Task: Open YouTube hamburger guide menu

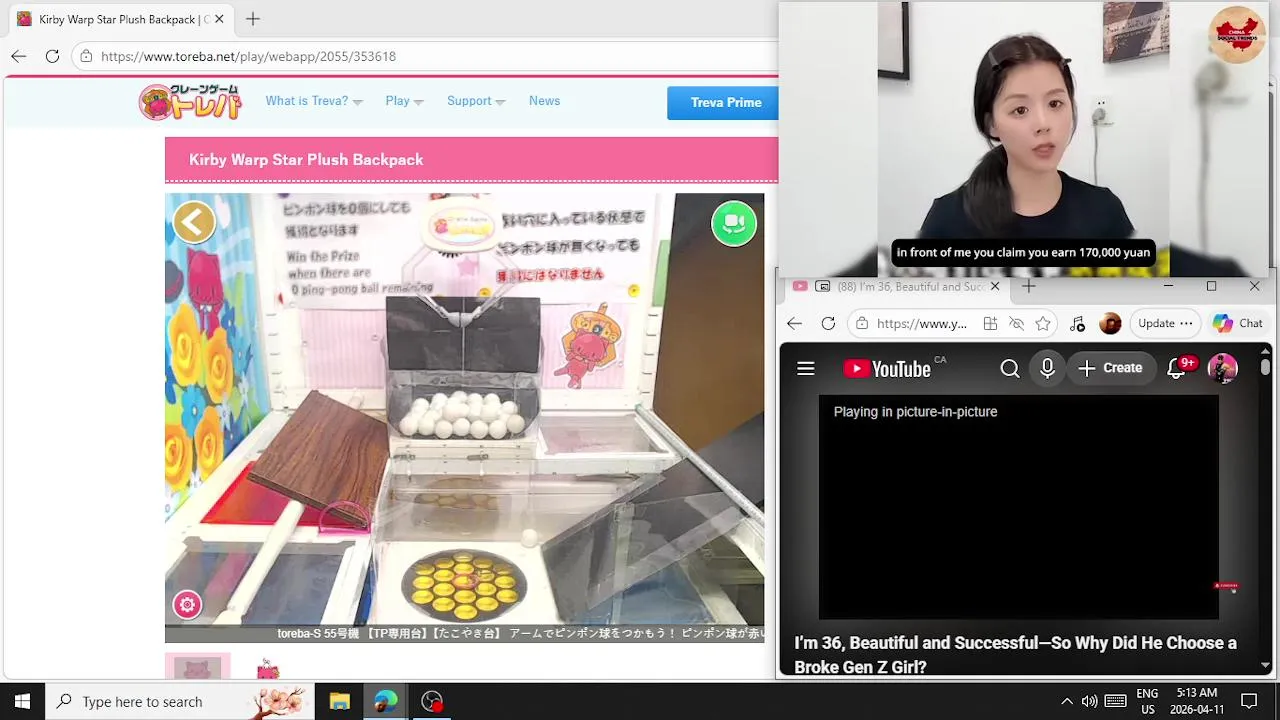Action: [x=805, y=369]
